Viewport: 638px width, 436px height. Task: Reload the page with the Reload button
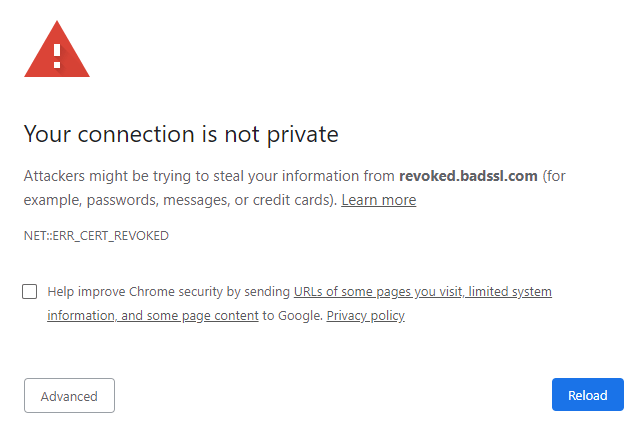588,395
